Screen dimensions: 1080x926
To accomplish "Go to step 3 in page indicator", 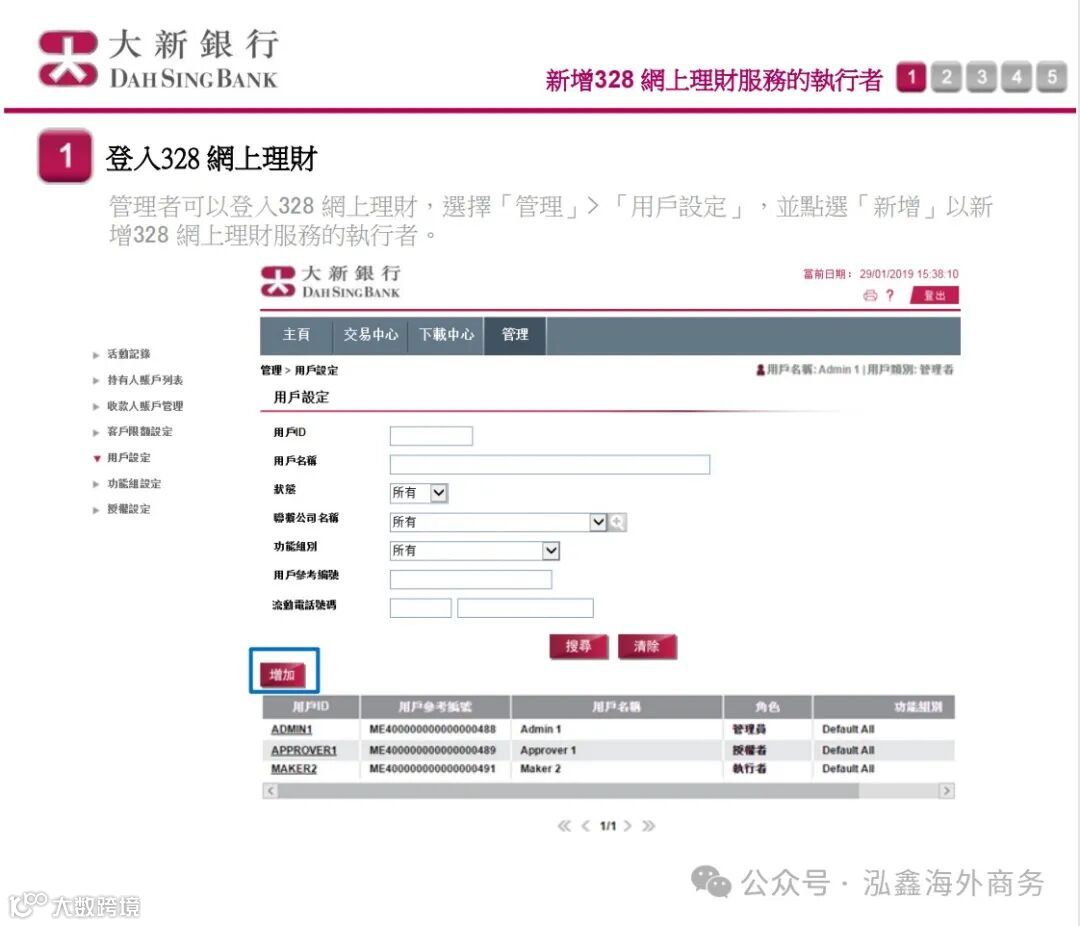I will click(x=982, y=76).
